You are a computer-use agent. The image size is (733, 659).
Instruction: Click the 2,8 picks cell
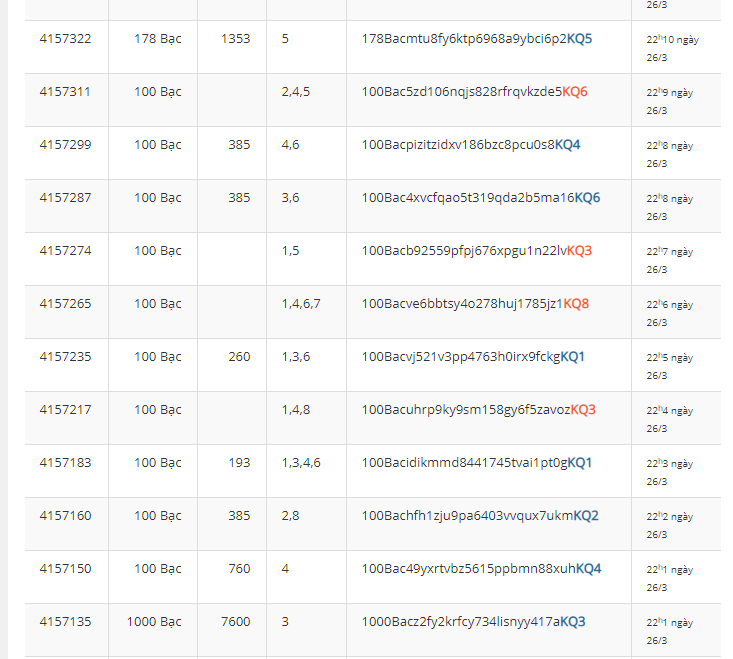pyautogui.click(x=290, y=516)
